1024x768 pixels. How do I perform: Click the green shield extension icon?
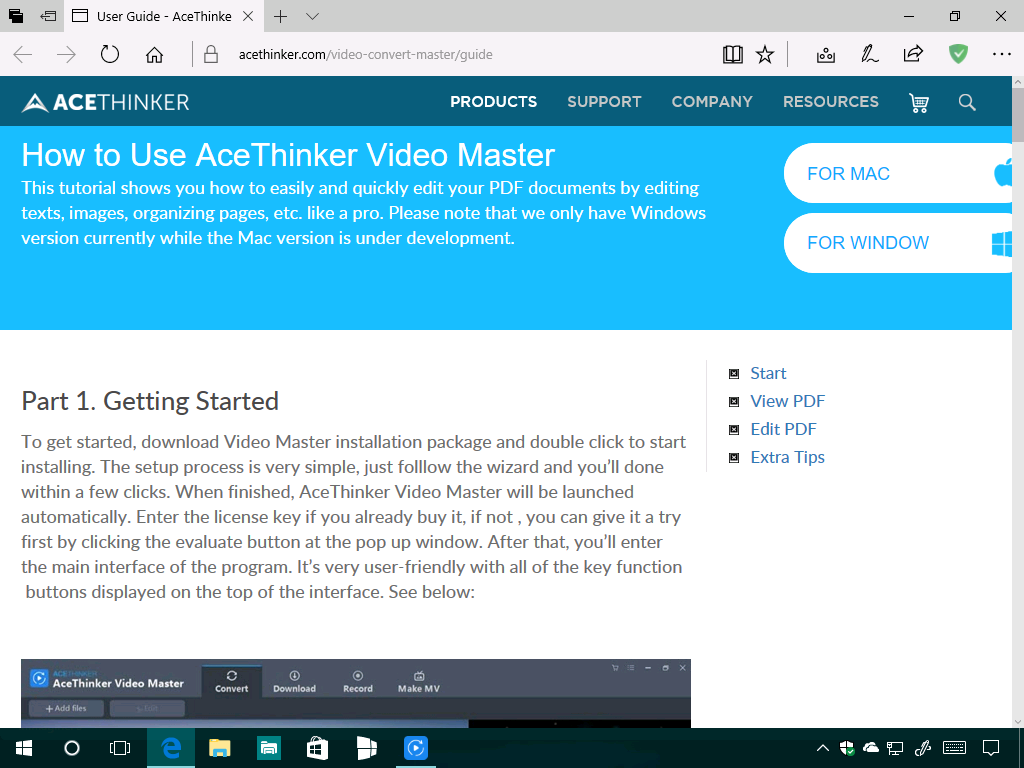point(958,54)
